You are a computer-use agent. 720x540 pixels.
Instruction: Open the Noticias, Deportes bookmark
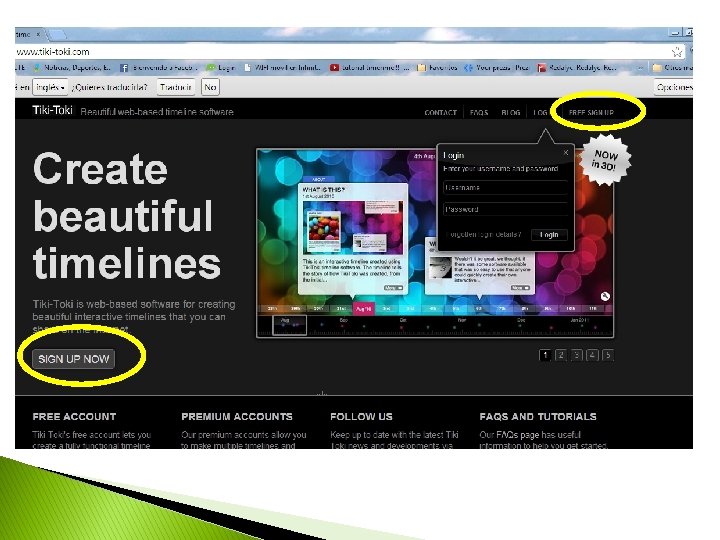point(72,68)
